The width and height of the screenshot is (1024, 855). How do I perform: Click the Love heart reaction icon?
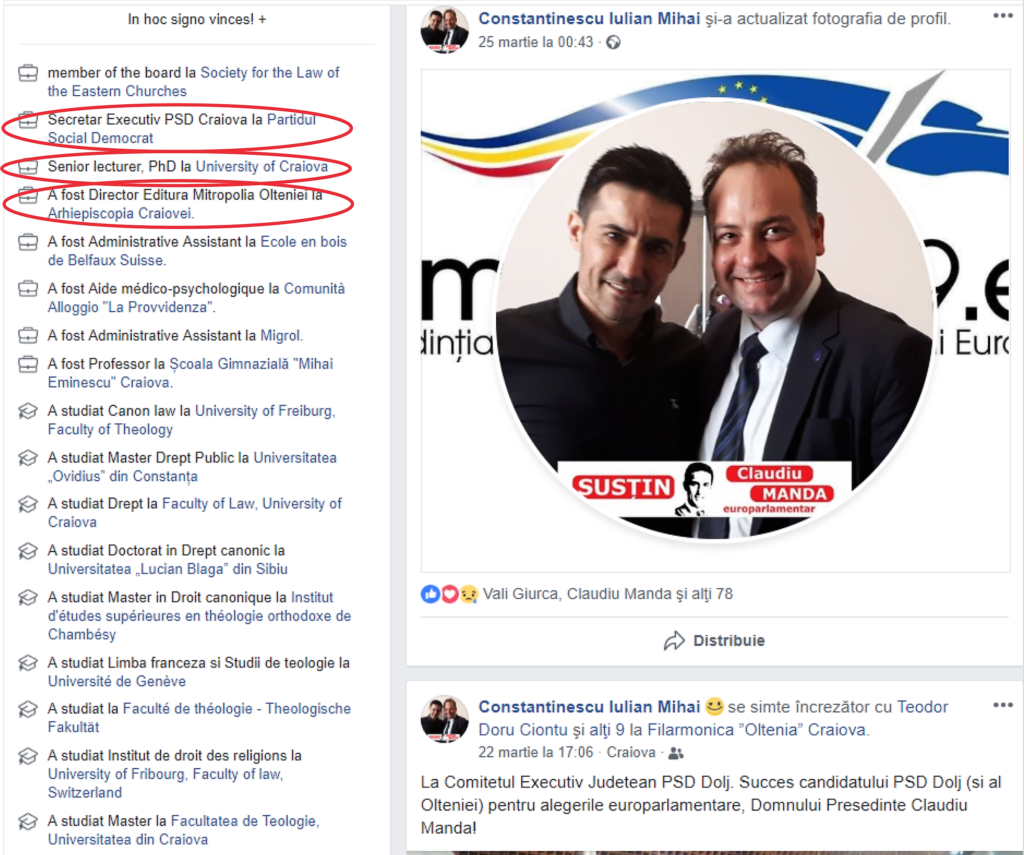[x=449, y=594]
